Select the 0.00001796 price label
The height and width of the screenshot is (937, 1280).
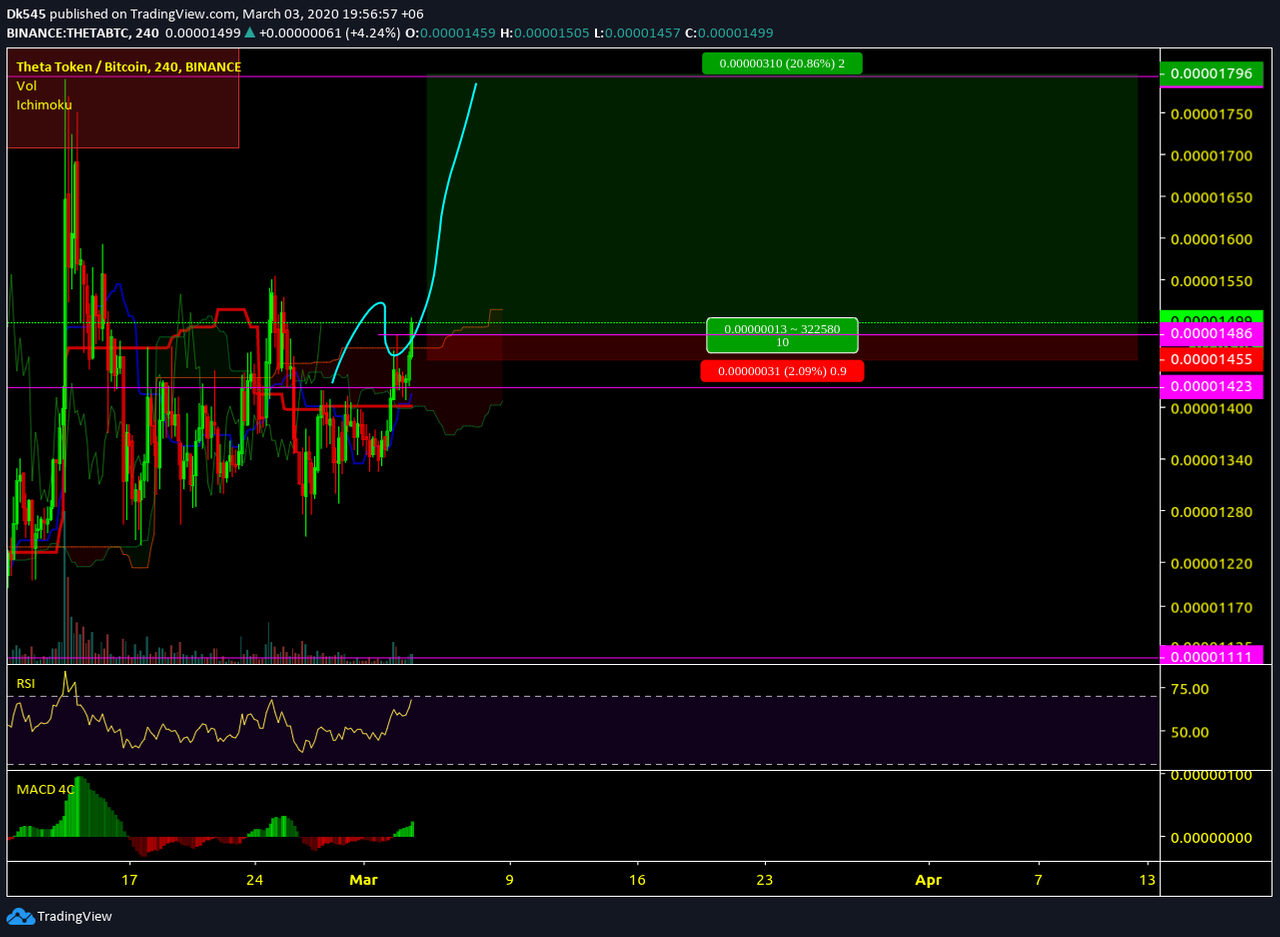tap(1211, 74)
